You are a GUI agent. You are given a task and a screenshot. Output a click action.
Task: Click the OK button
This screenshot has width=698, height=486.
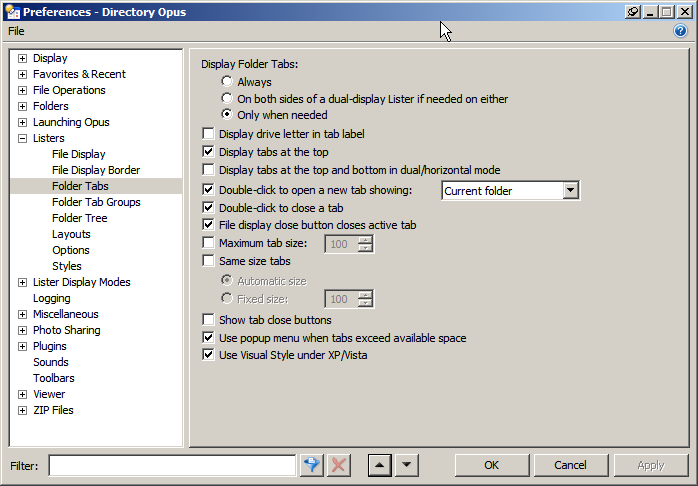click(491, 465)
